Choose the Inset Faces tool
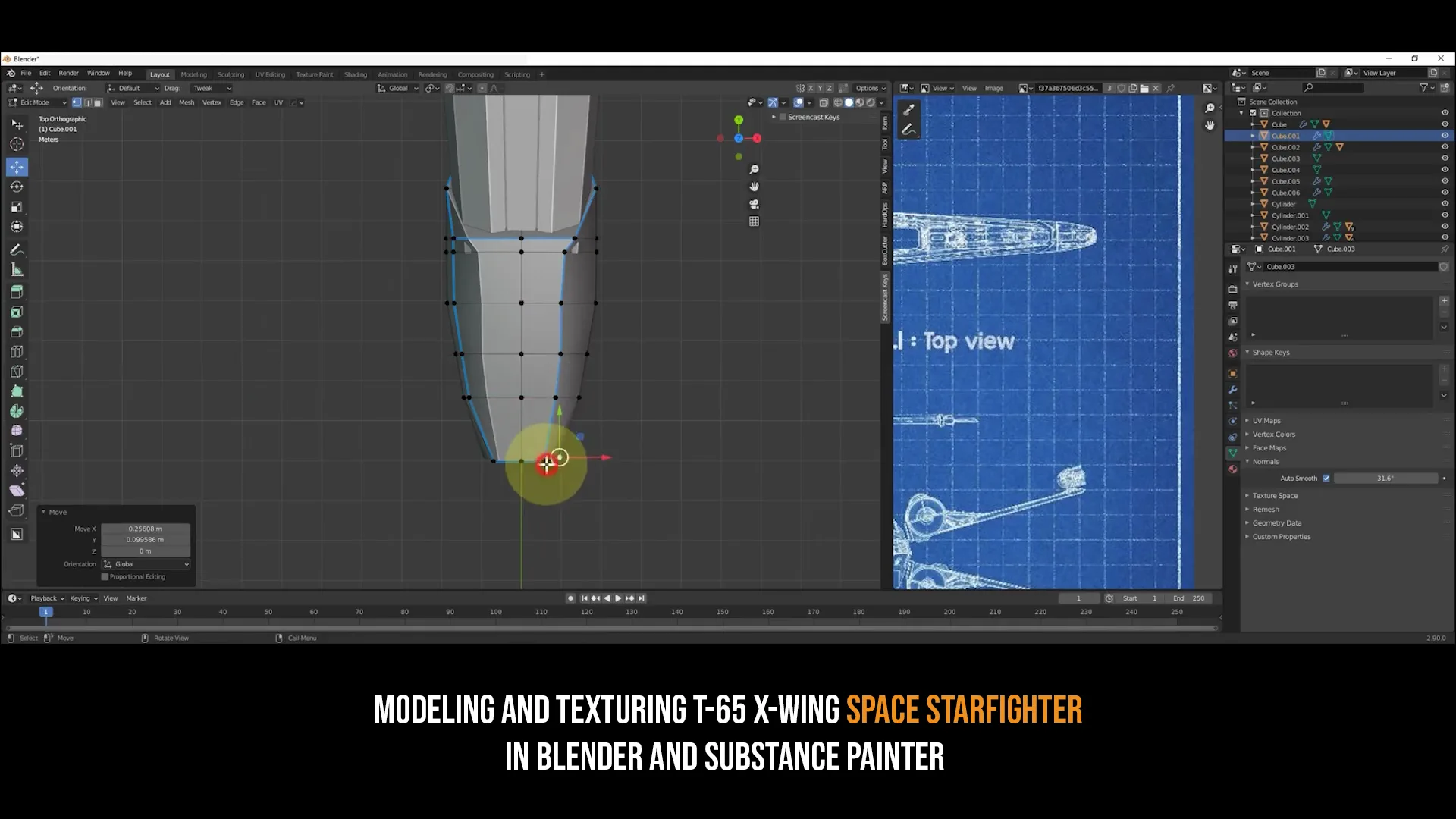 point(17,312)
